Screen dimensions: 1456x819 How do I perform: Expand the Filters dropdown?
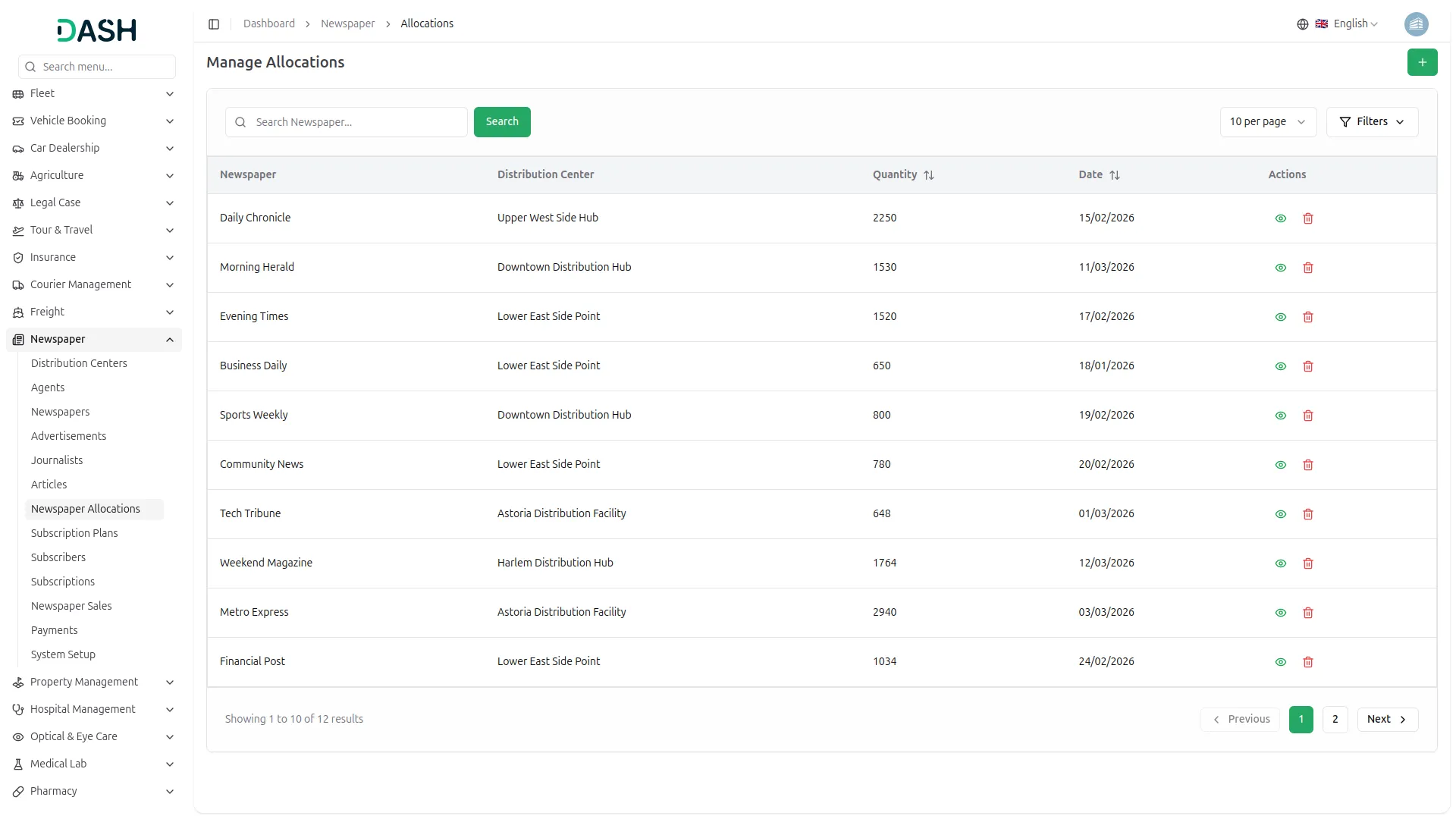coord(1371,122)
